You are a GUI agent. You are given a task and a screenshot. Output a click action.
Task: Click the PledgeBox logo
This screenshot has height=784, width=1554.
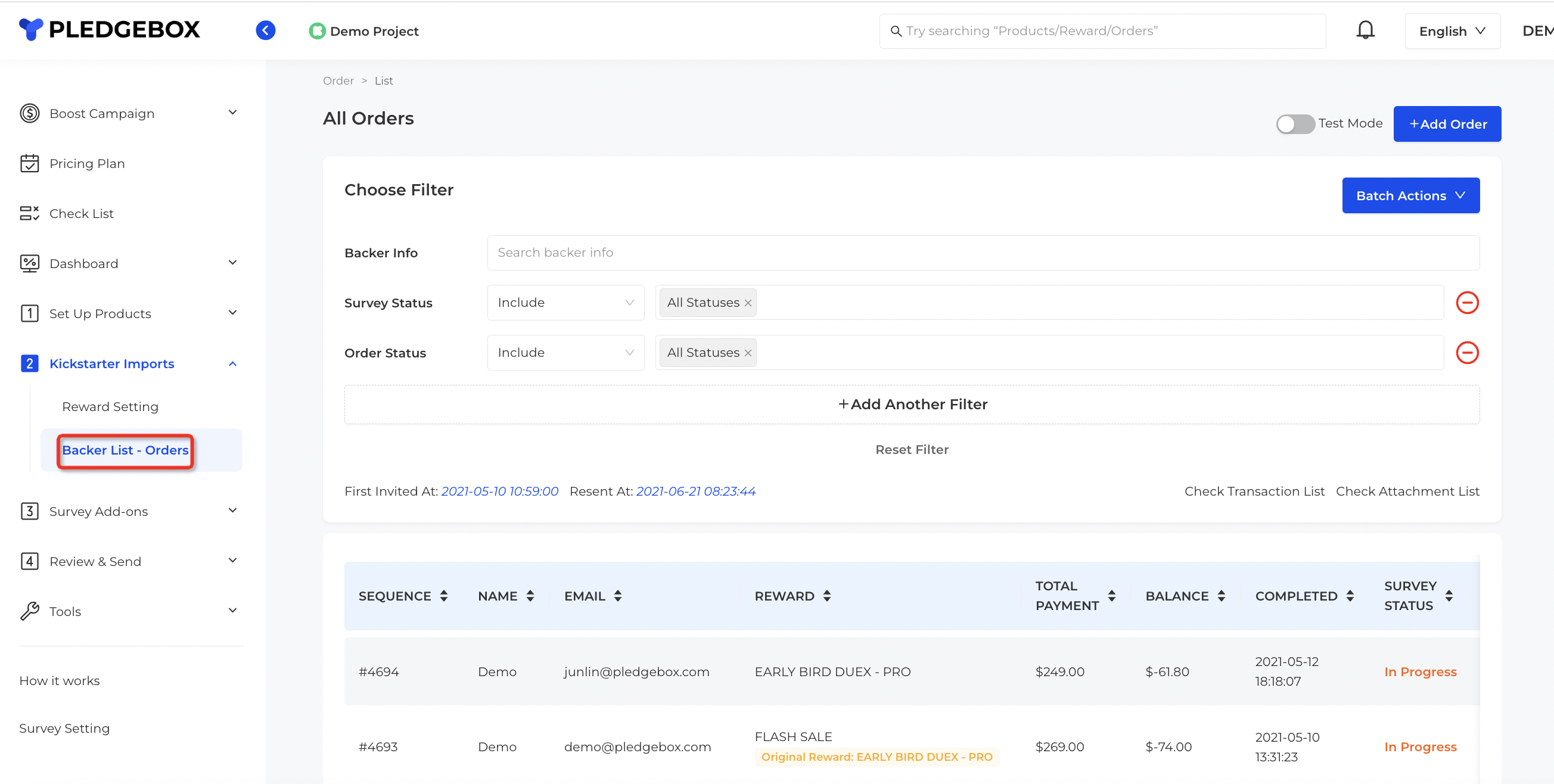tap(109, 30)
